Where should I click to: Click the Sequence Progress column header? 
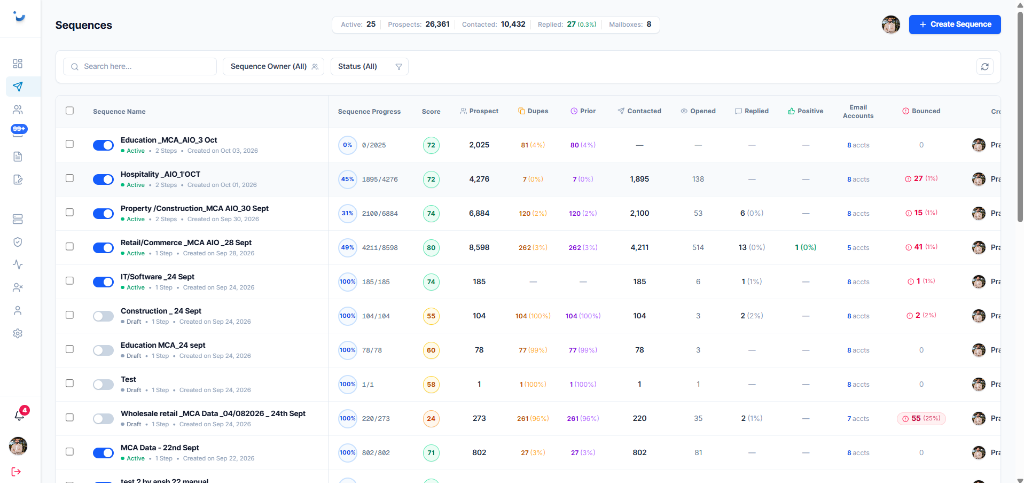(x=369, y=112)
